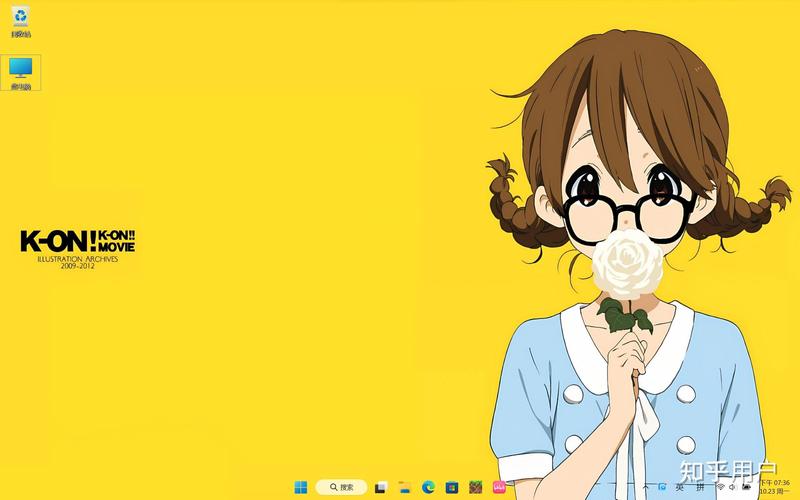Open the Windows Start menu
The width and height of the screenshot is (800, 500).
point(301,487)
